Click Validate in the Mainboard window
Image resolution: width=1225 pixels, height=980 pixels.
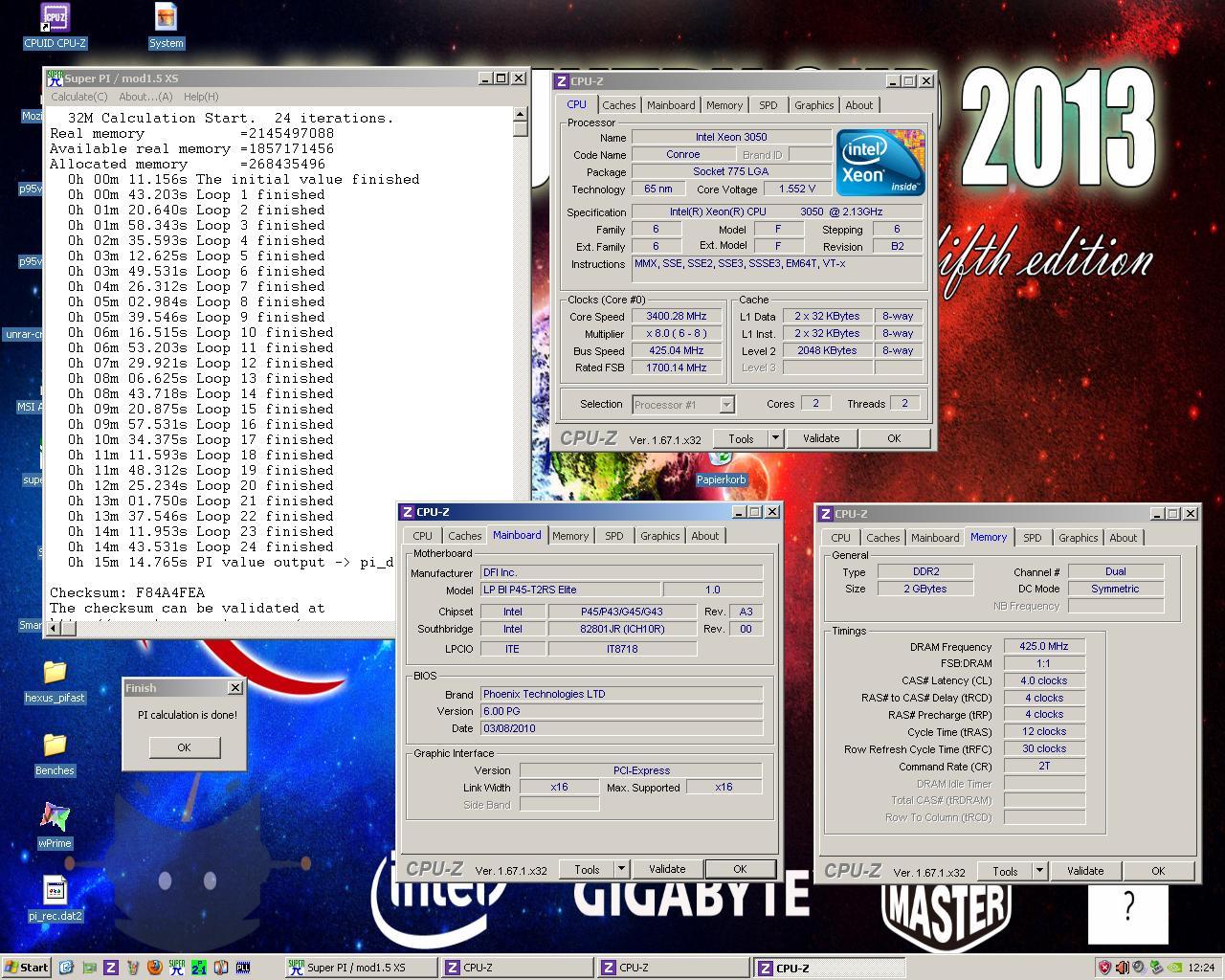coord(667,869)
